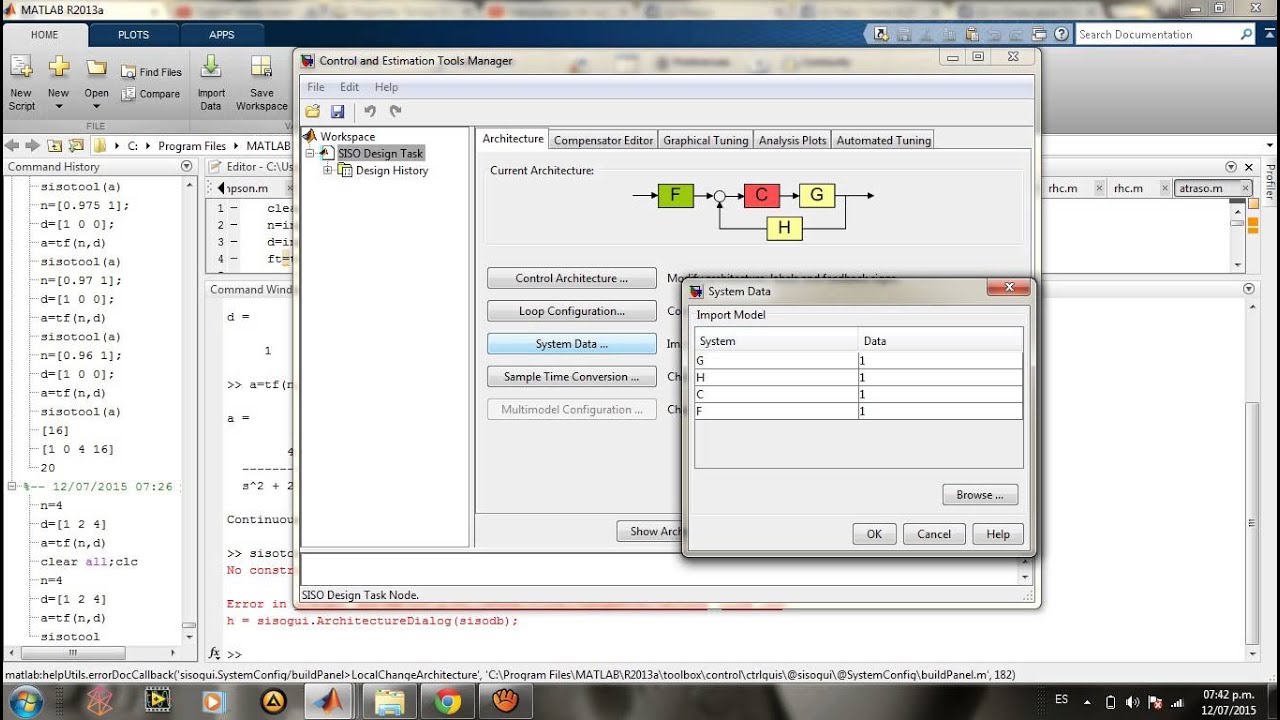The height and width of the screenshot is (720, 1280).
Task: Open the Compare files tool
Action: tap(151, 94)
